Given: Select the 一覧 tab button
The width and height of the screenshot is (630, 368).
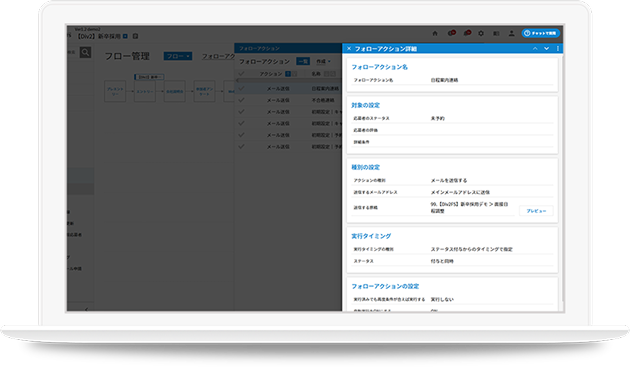Looking at the screenshot, I should coord(303,61).
